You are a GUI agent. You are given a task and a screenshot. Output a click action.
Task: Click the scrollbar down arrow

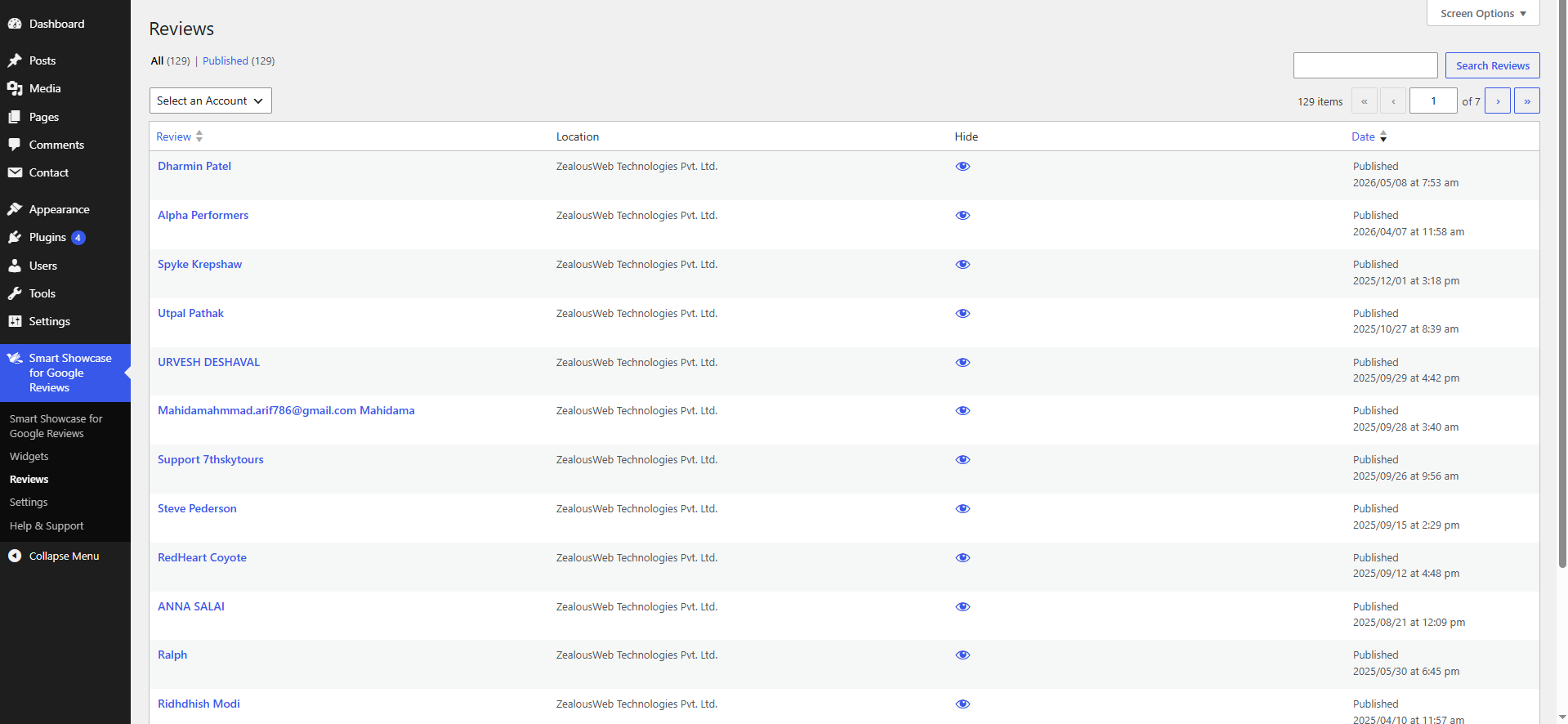[1562, 717]
